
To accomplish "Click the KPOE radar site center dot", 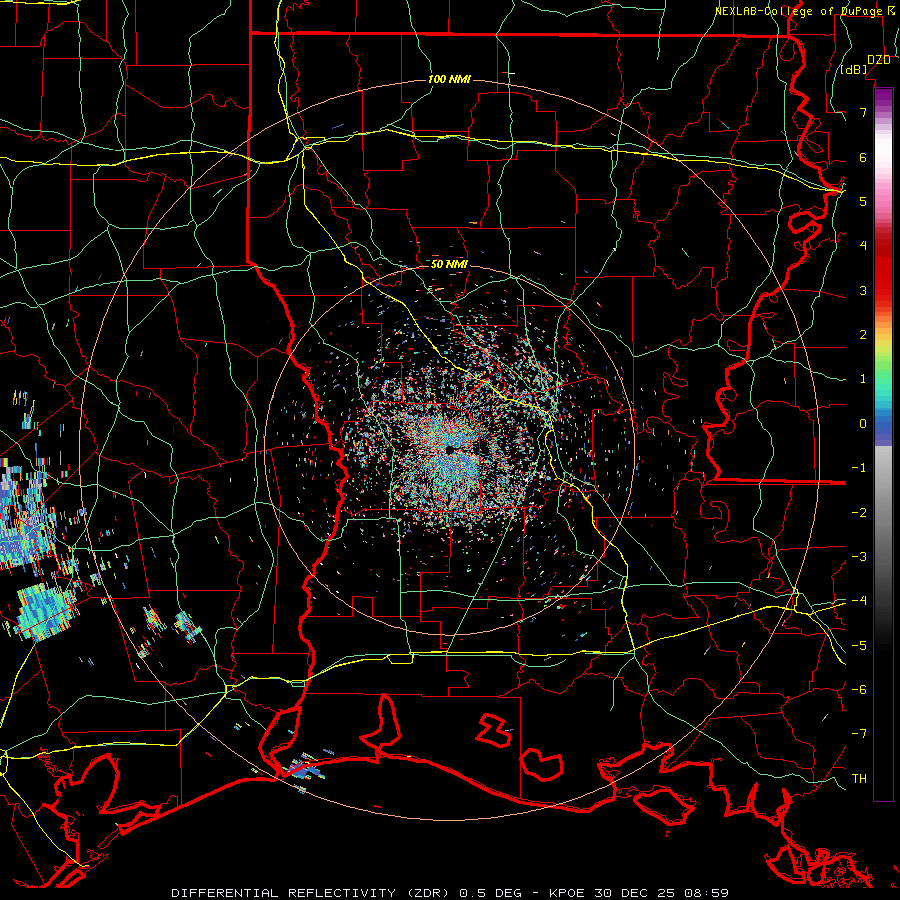I will pyautogui.click(x=451, y=449).
